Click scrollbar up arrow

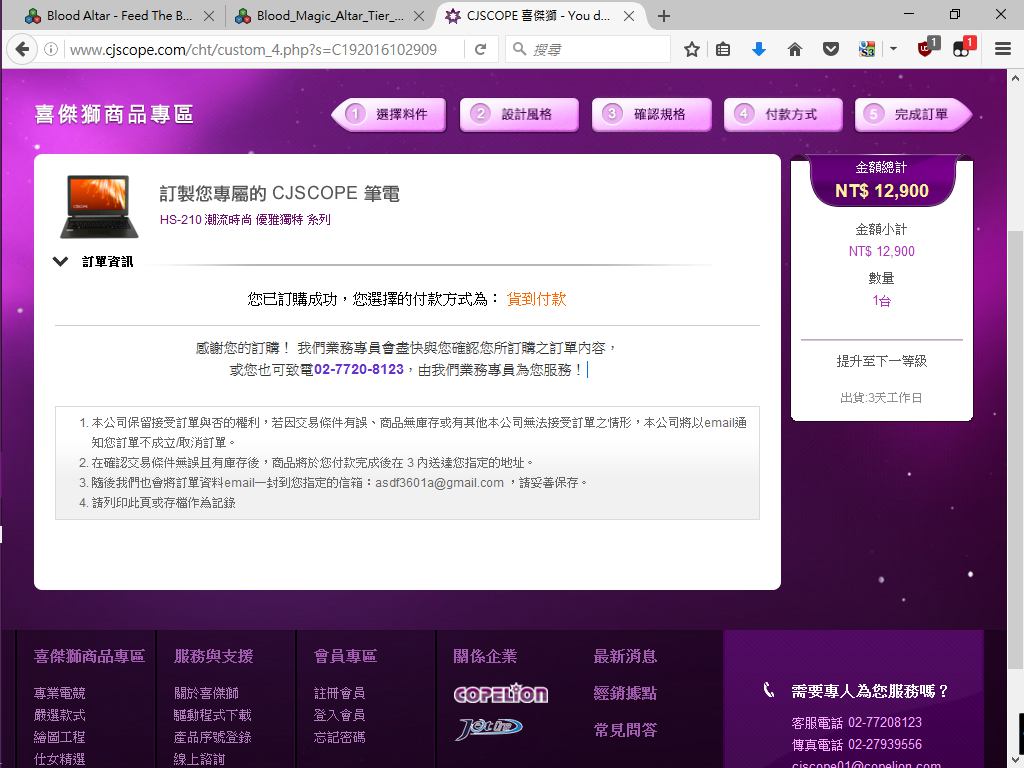pyautogui.click(x=1016, y=78)
